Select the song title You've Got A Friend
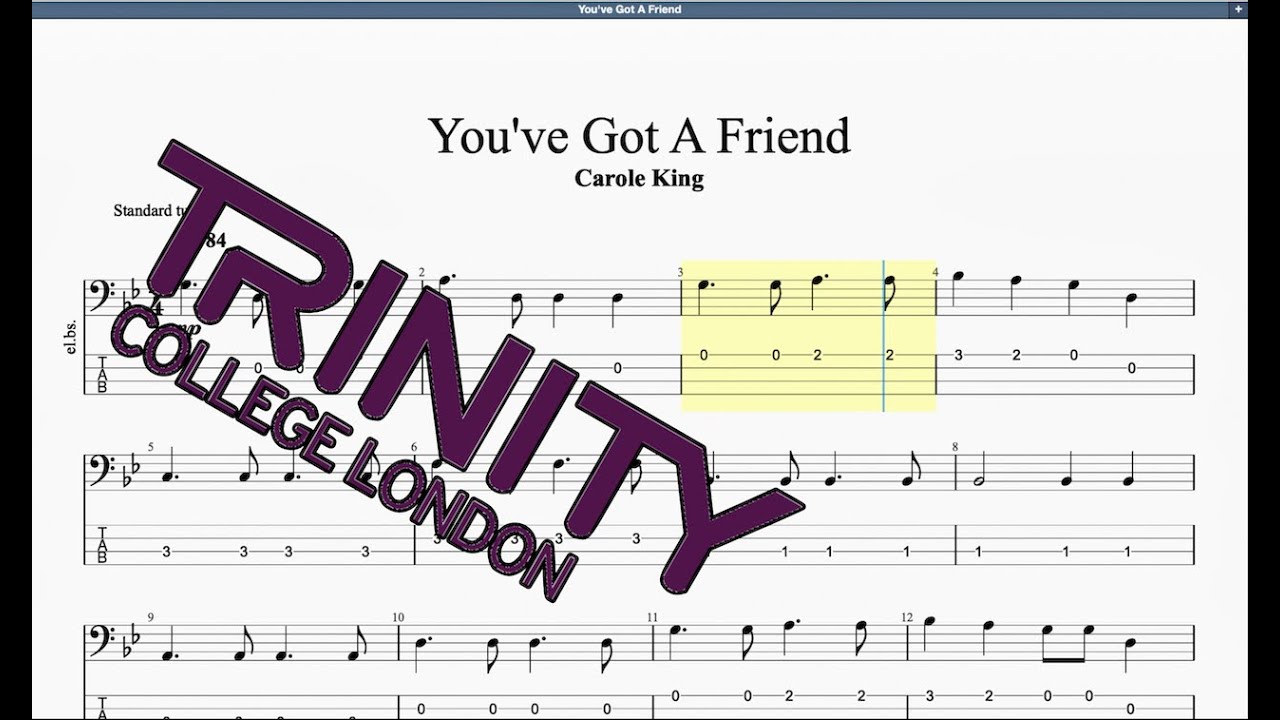Viewport: 1280px width, 720px height. (639, 136)
